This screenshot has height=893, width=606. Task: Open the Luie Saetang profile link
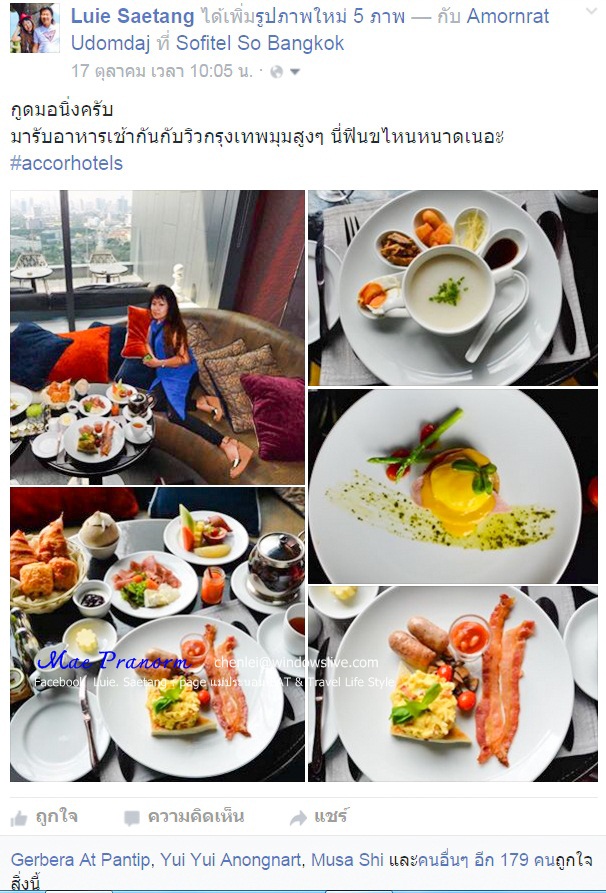pos(133,16)
